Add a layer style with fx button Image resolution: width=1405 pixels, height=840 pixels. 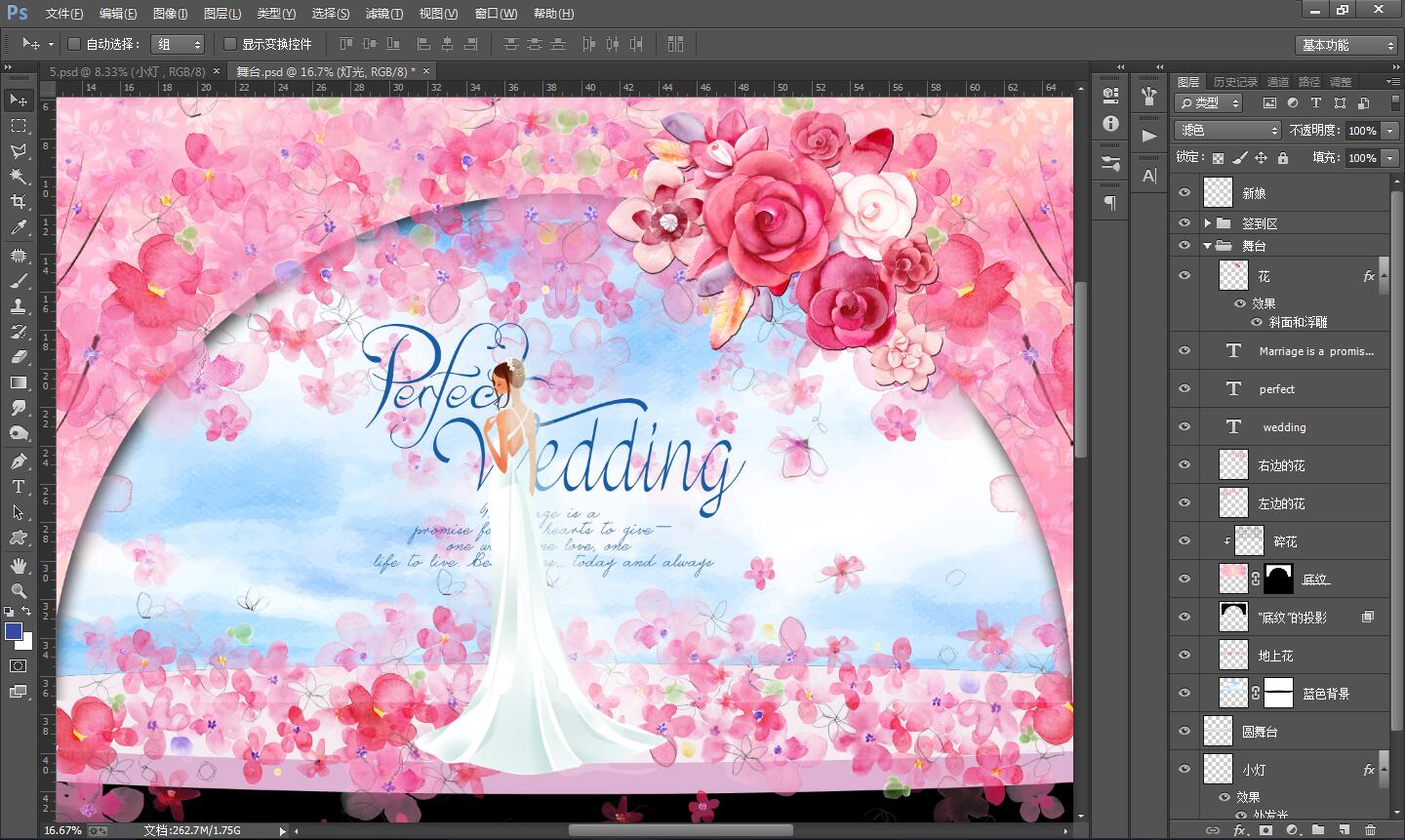[1239, 830]
